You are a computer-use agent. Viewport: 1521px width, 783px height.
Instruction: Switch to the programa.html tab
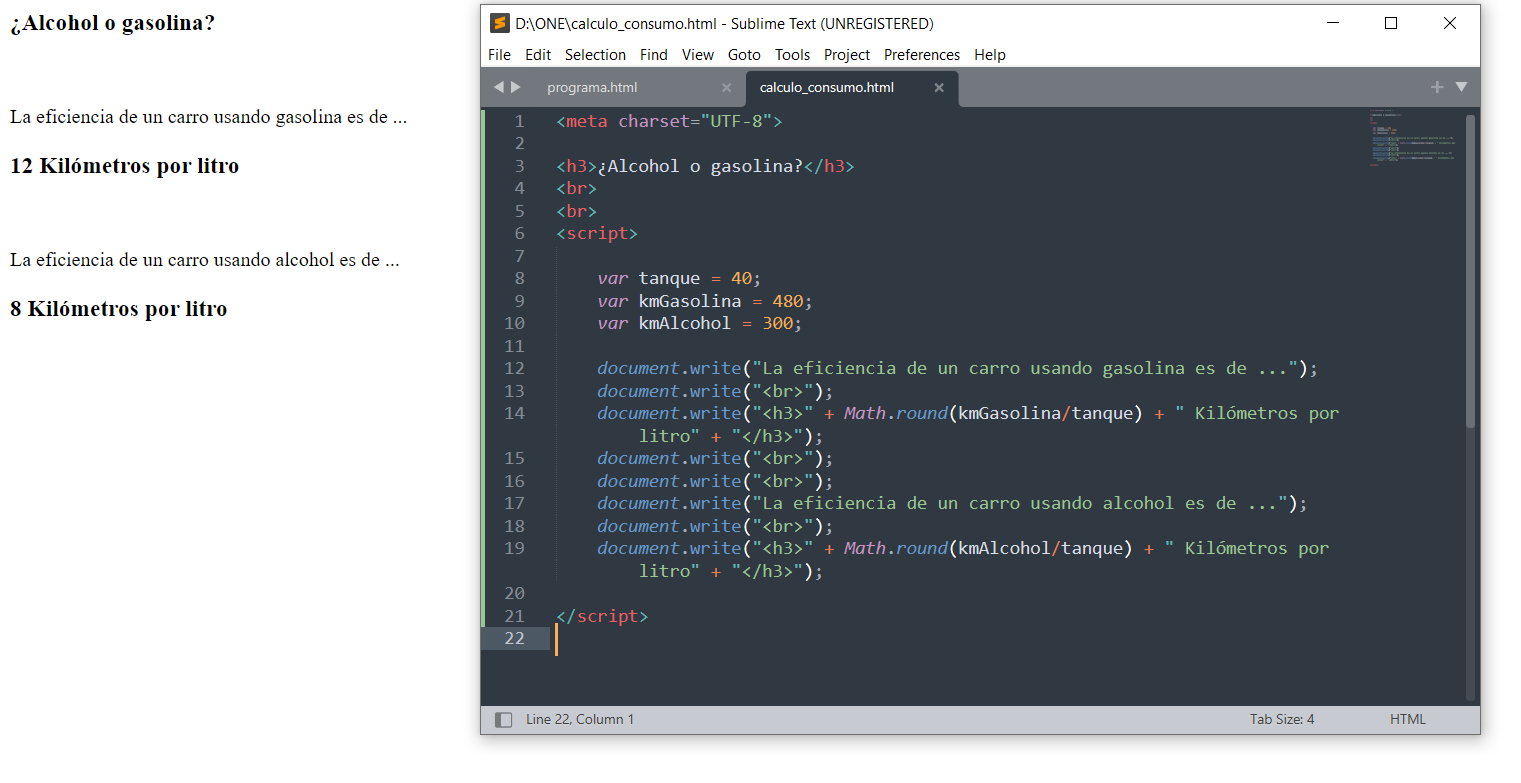pos(592,88)
